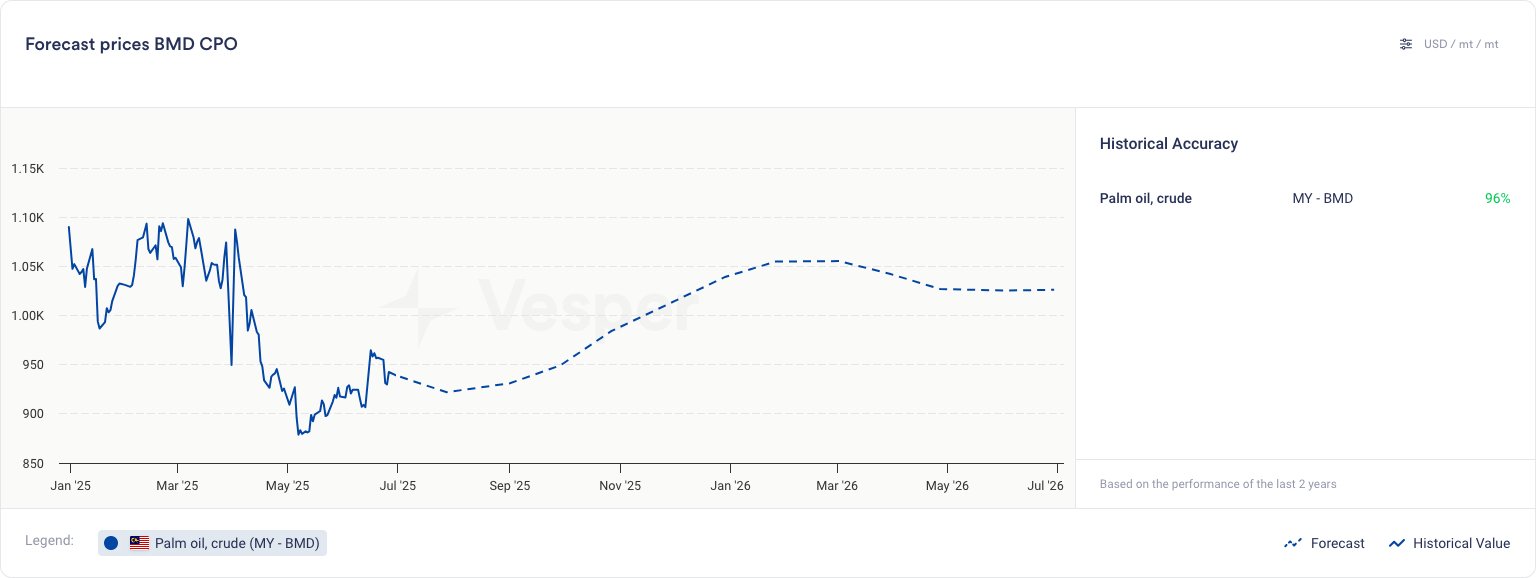Viewport: 1536px width, 578px height.
Task: Click the dashed Forecast line icon
Action: tap(1293, 543)
